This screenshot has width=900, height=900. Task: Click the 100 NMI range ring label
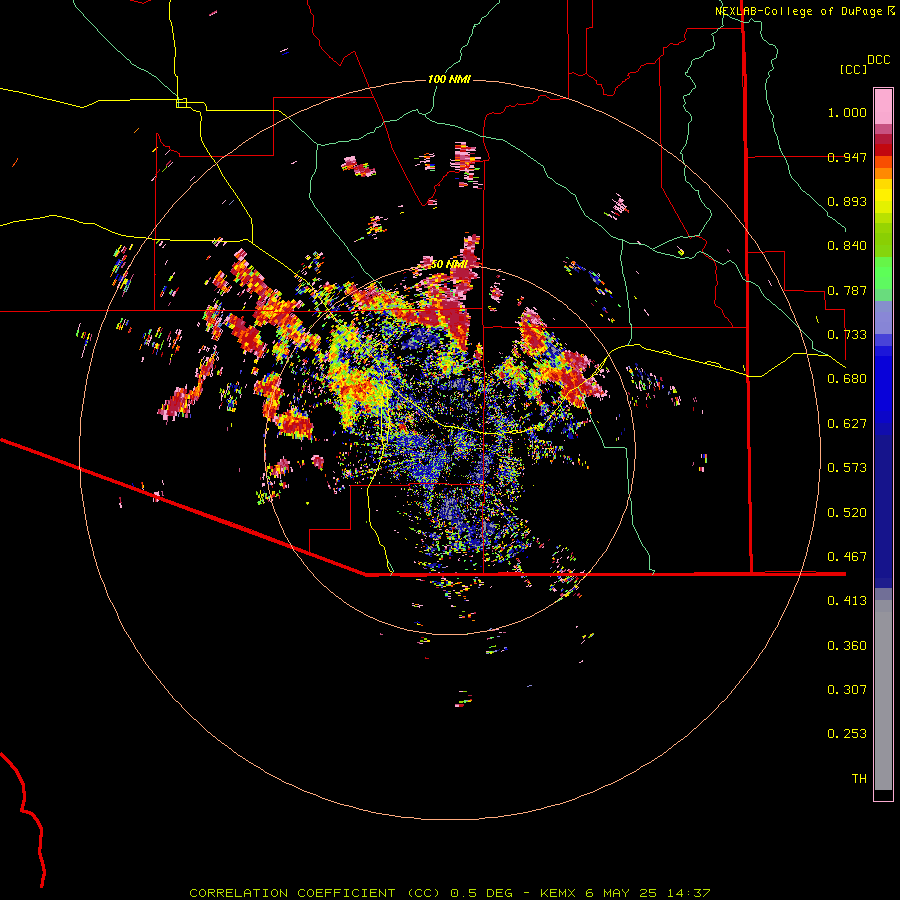(449, 79)
